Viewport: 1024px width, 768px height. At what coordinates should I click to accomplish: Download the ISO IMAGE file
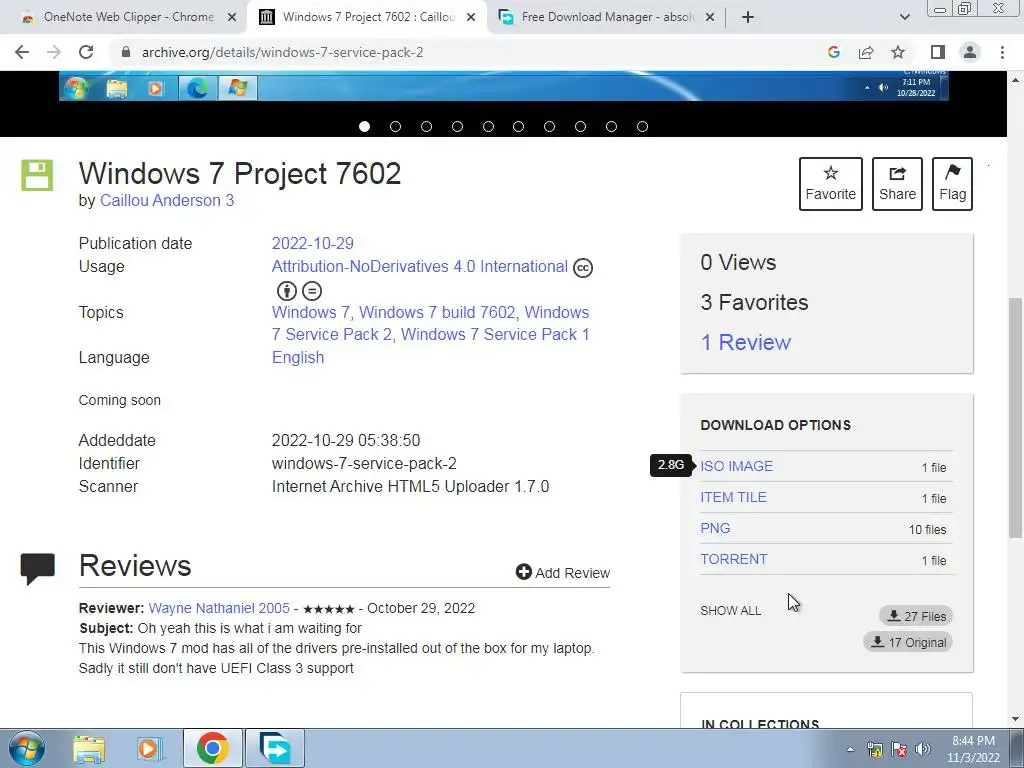pyautogui.click(x=737, y=466)
